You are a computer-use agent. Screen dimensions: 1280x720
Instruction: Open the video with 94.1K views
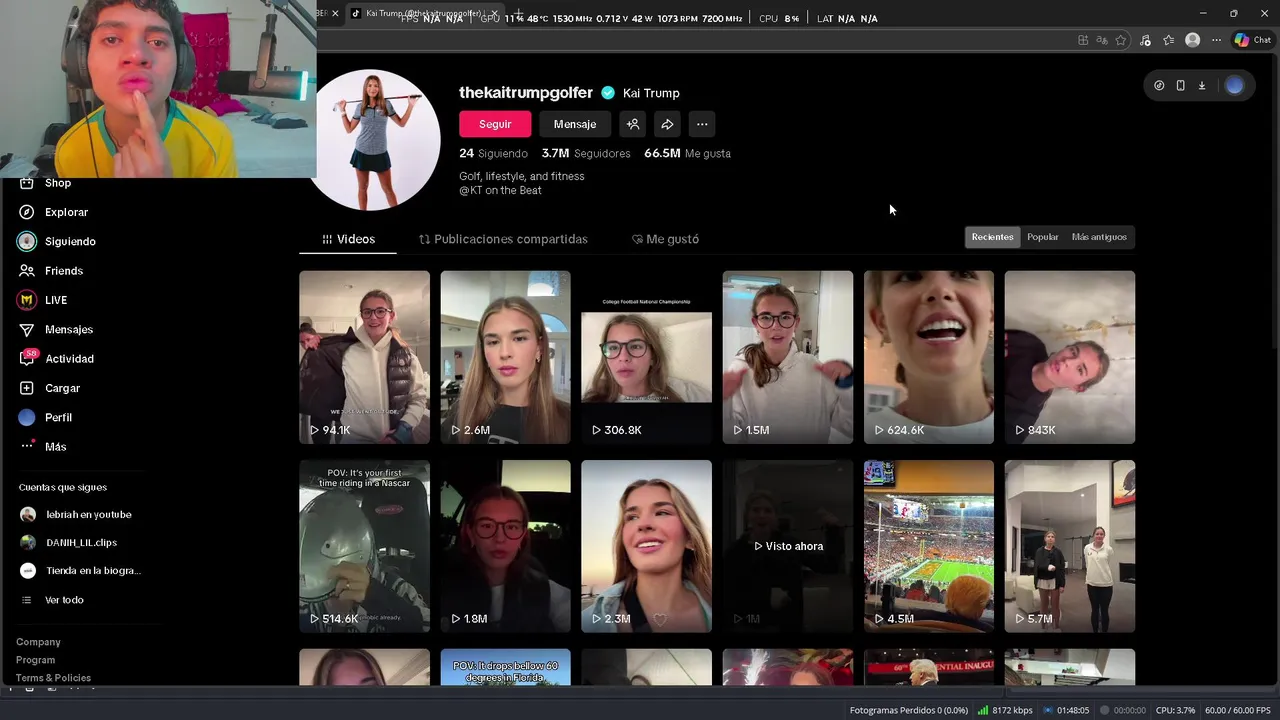point(364,357)
